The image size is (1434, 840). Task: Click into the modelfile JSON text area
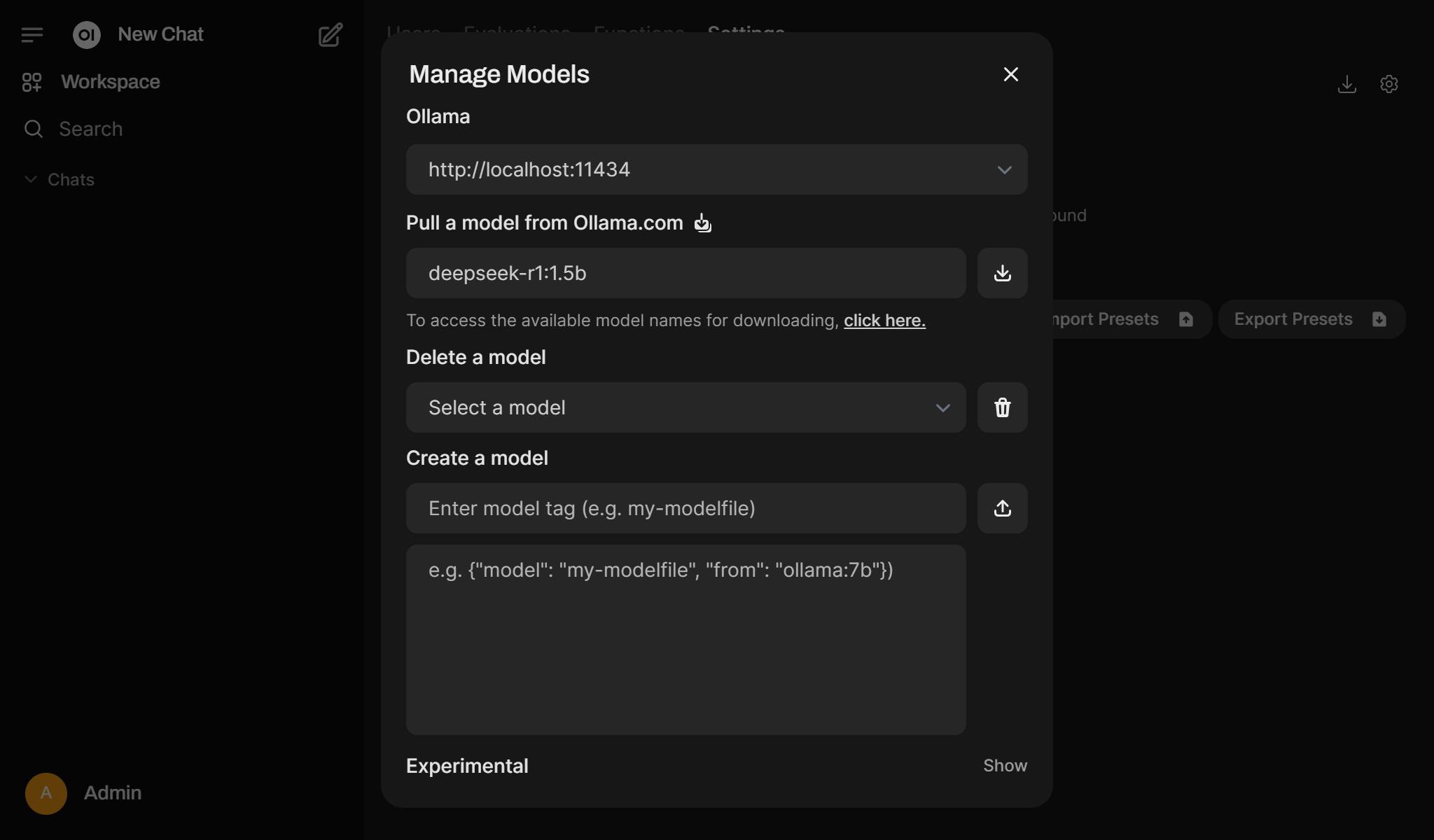(685, 640)
